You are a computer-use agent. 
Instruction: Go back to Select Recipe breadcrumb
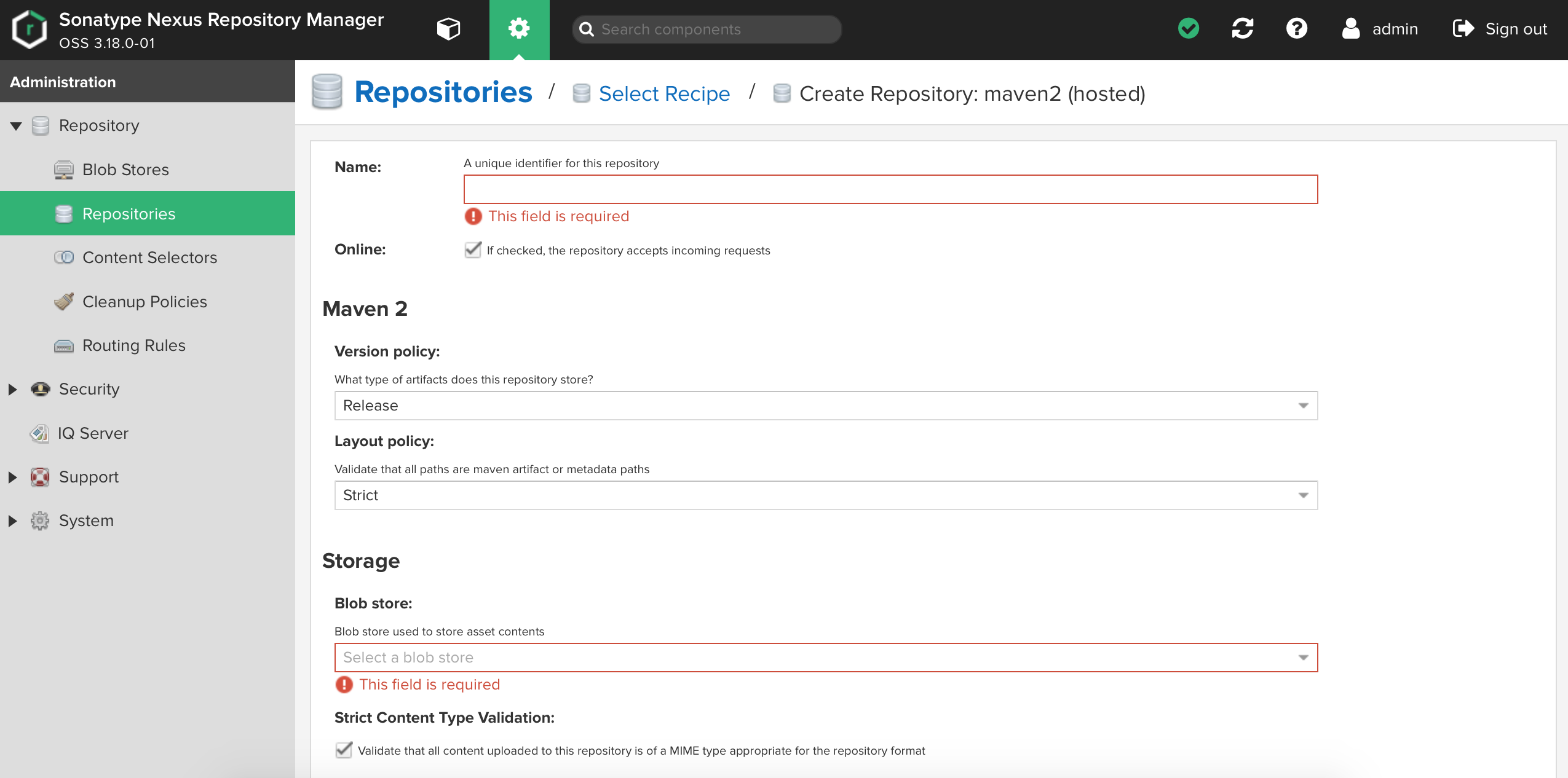665,93
